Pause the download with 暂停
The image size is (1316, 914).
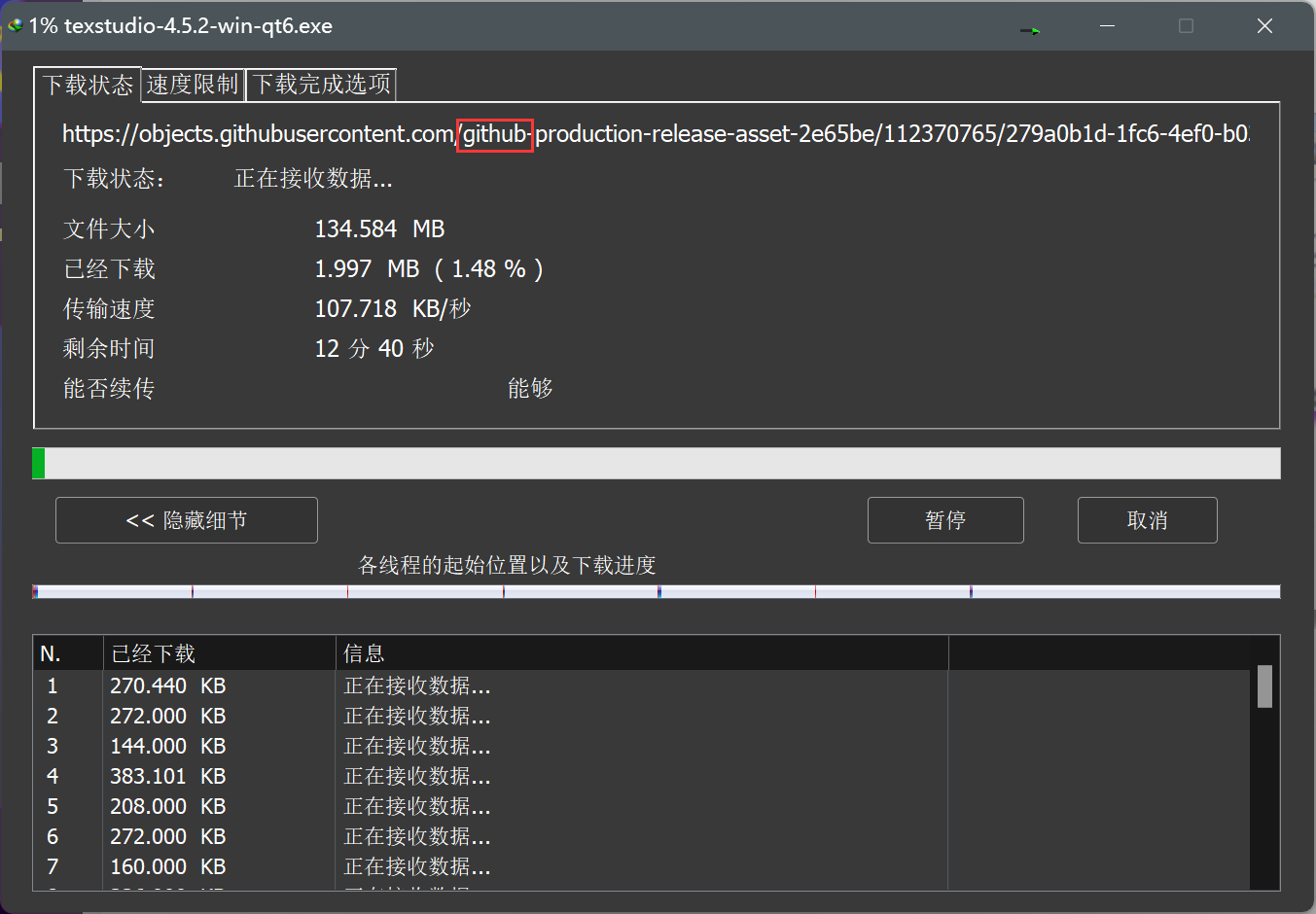945,520
